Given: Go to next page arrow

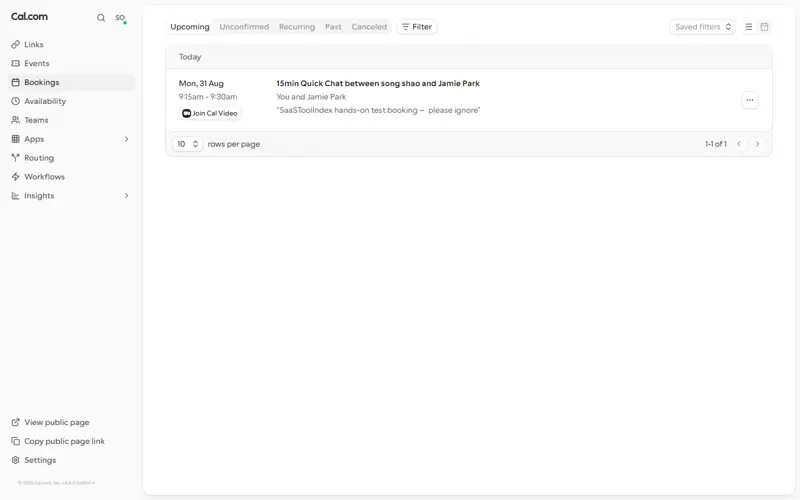Looking at the screenshot, I should 758,144.
